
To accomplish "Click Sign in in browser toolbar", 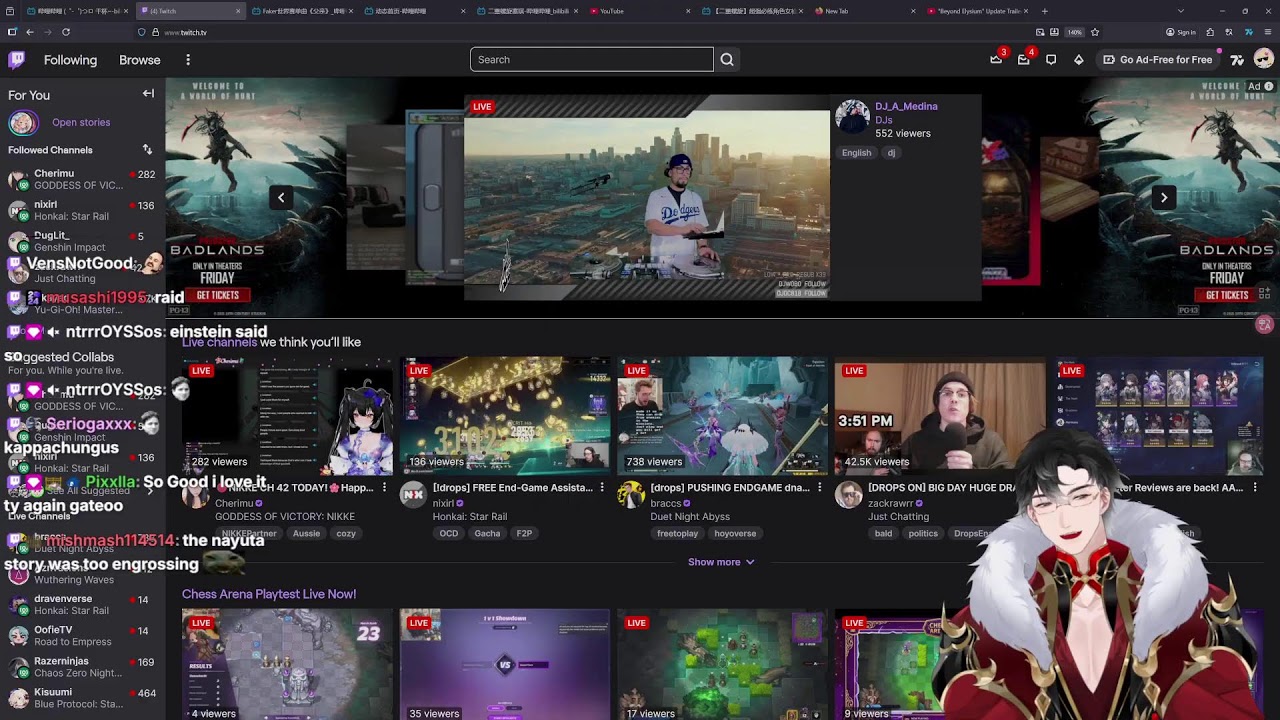I will point(1182,32).
